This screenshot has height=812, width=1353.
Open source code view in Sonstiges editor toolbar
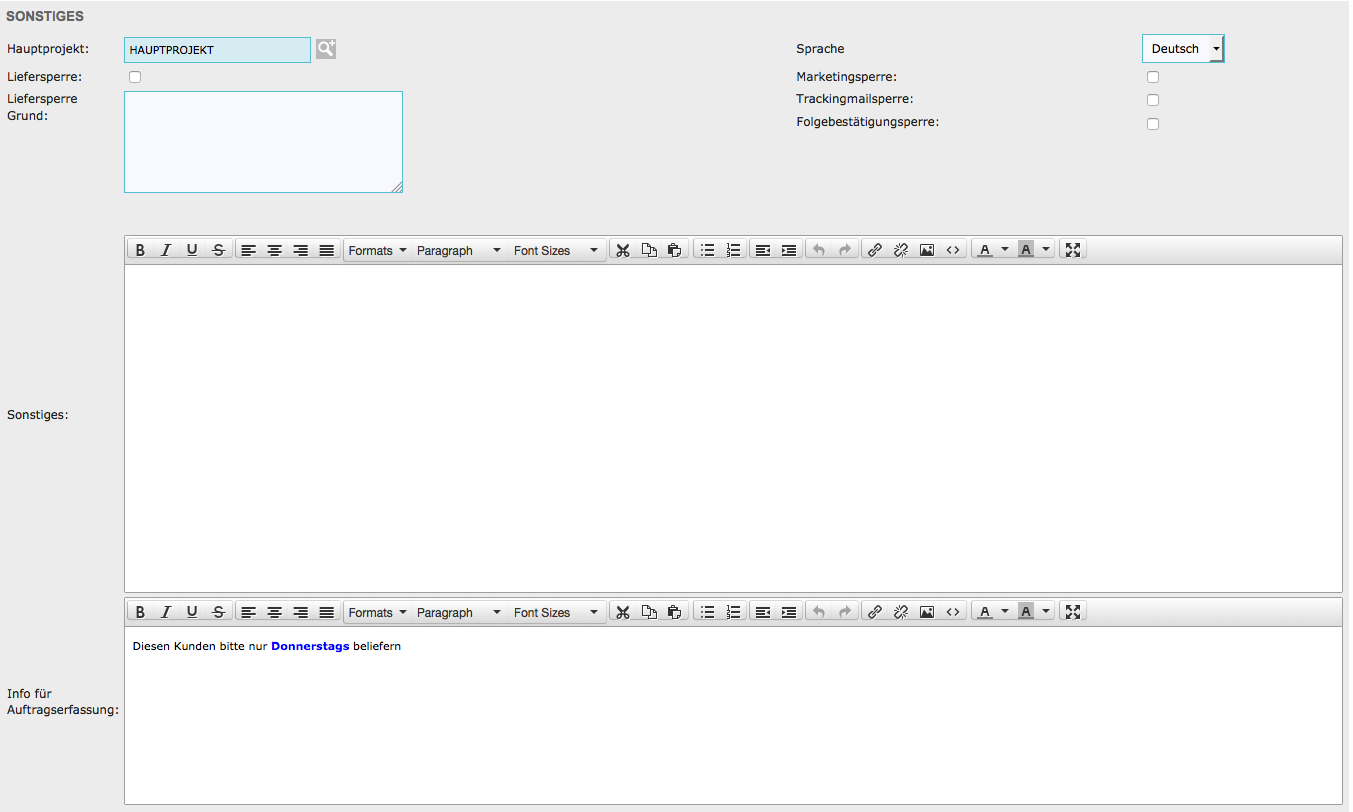click(952, 250)
